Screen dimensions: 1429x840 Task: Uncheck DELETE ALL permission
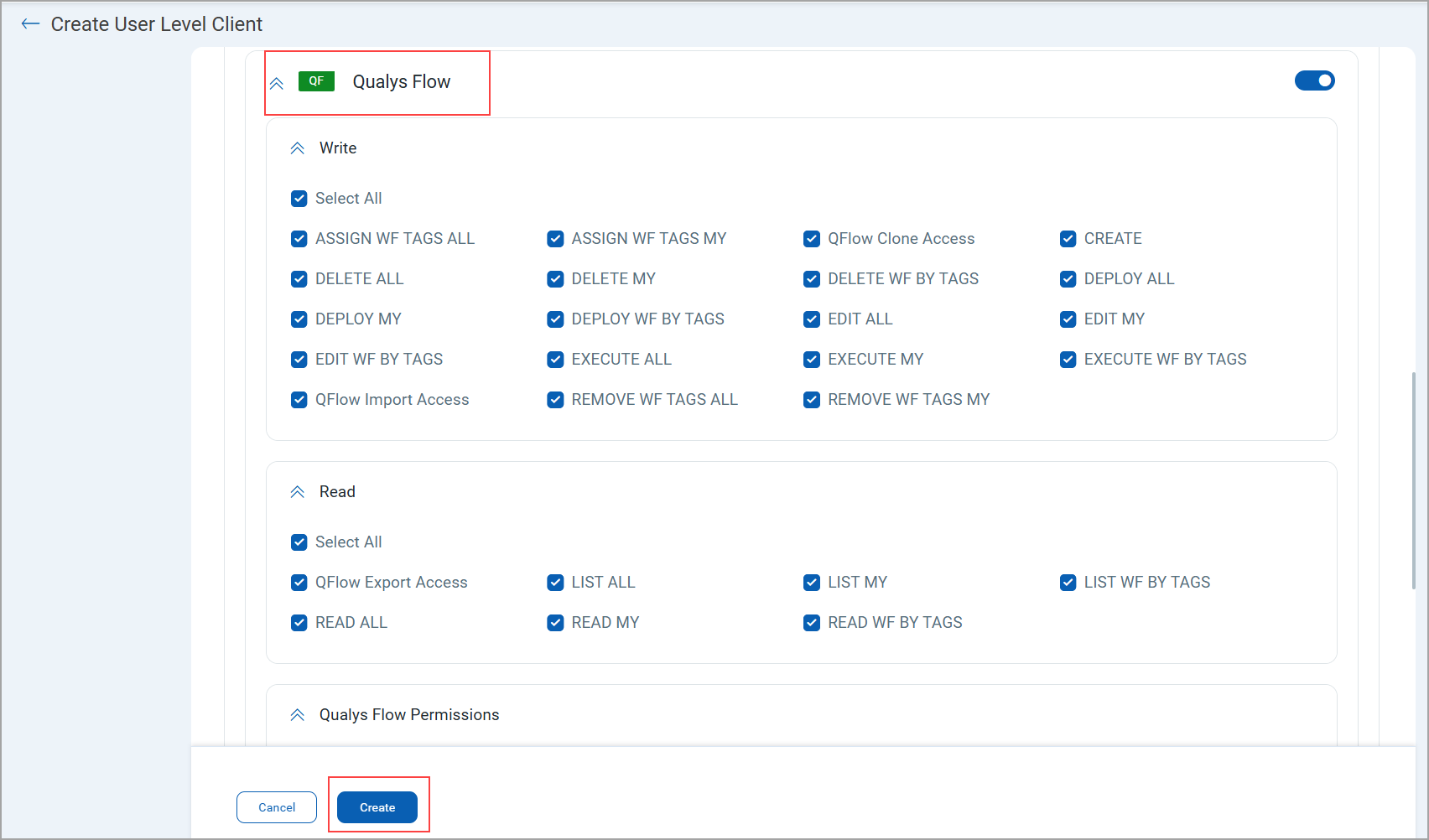pyautogui.click(x=299, y=279)
